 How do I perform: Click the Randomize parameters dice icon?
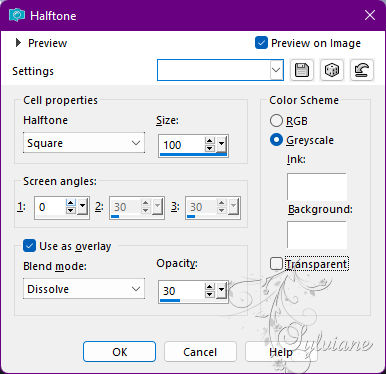coord(332,70)
